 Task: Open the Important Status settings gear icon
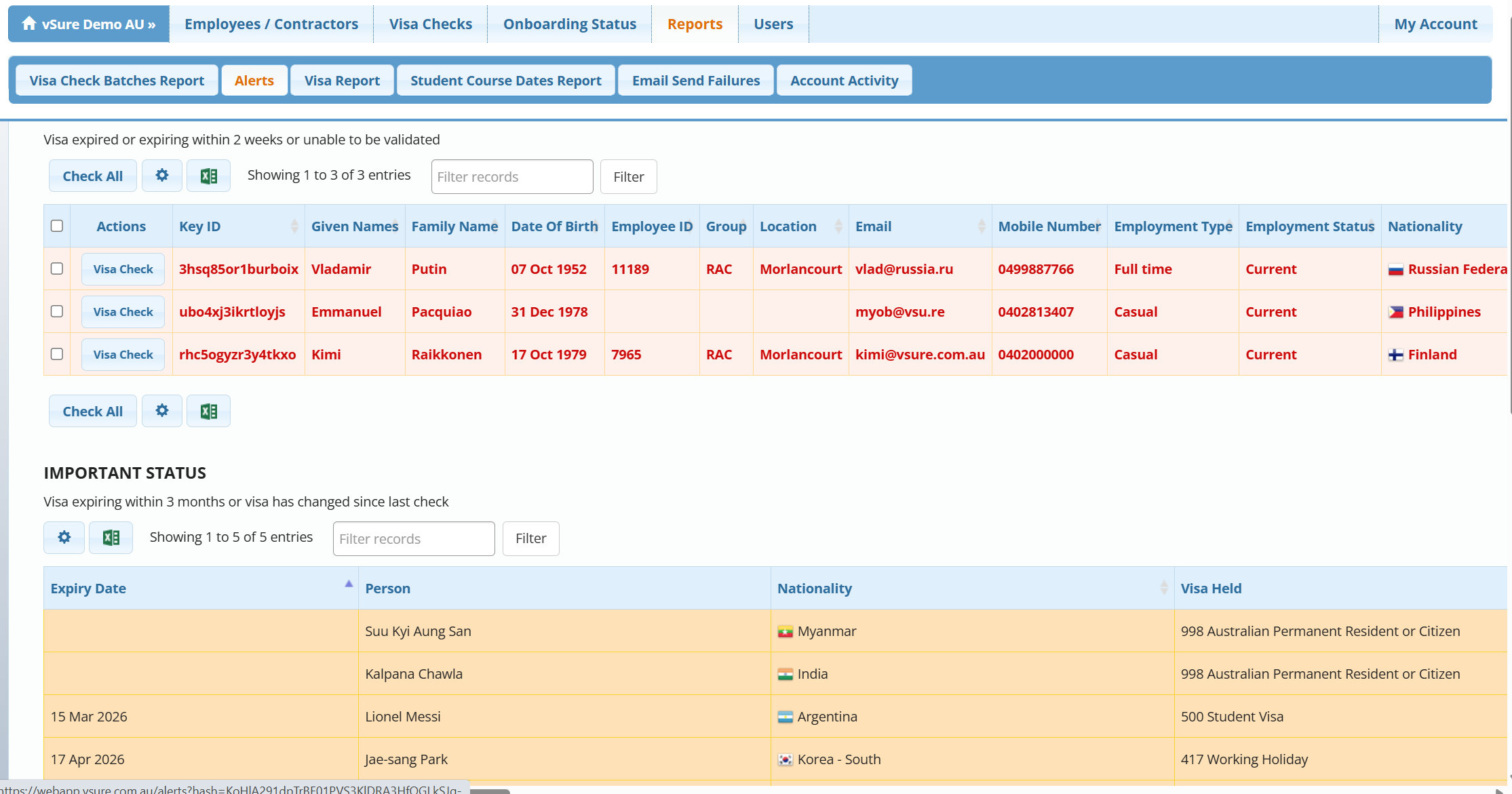click(64, 538)
